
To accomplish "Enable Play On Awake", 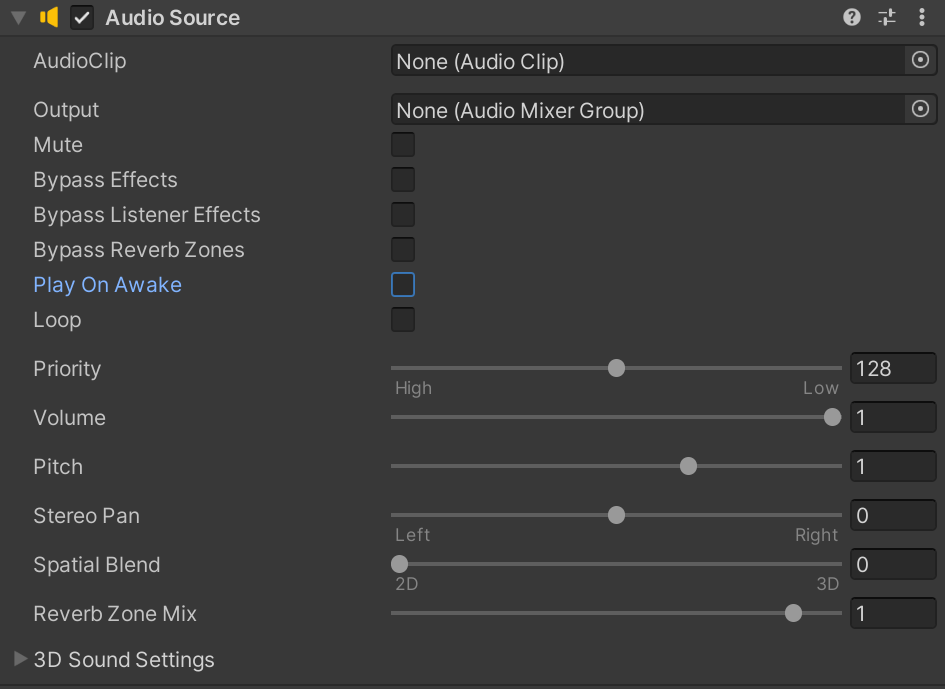I will click(x=402, y=284).
